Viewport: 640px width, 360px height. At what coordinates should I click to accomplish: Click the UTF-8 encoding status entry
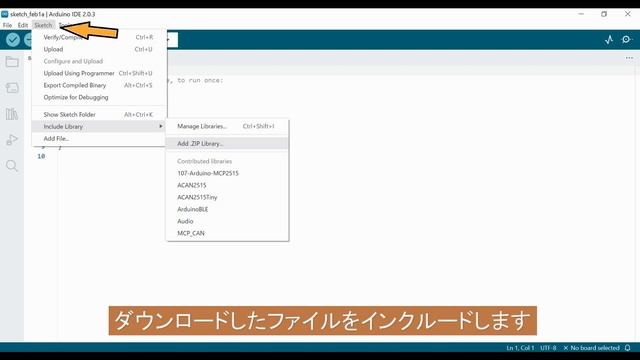(548, 348)
